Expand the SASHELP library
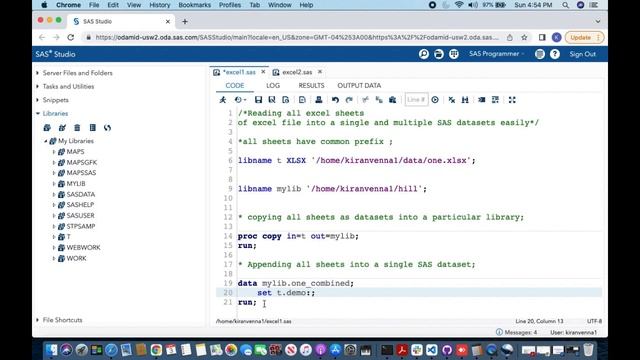 54,204
